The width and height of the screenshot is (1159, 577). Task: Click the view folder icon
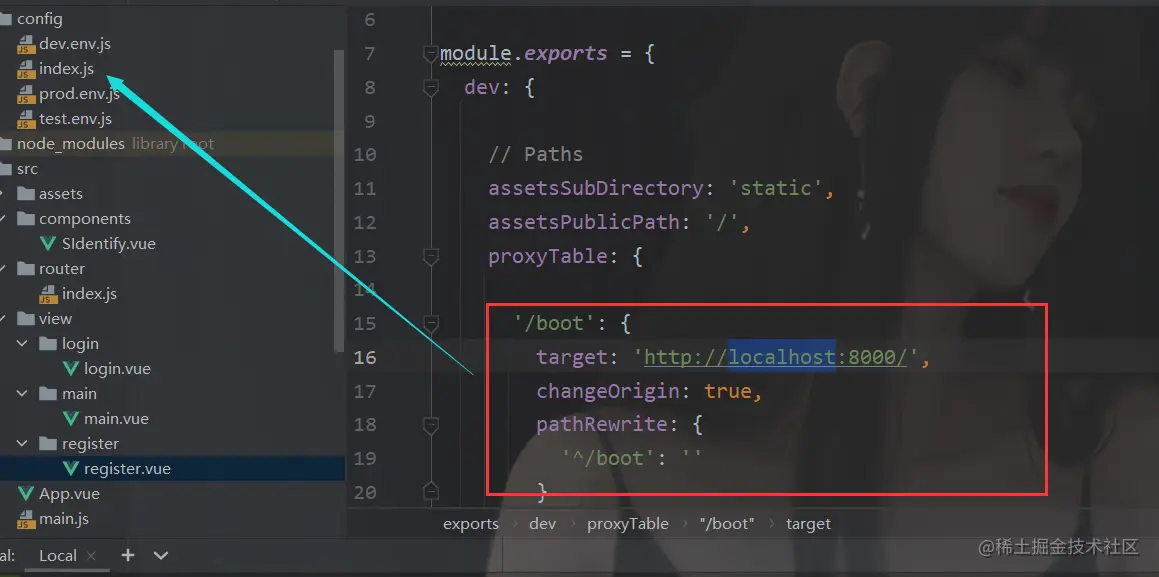pos(27,319)
